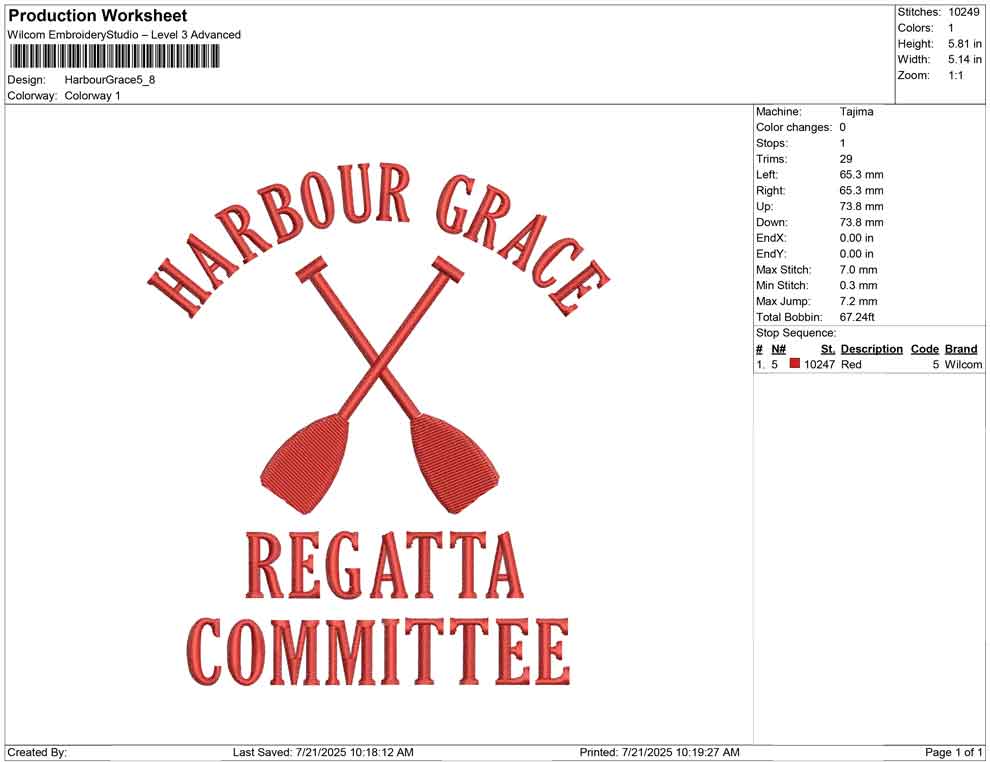This screenshot has width=990, height=762.
Task: Click the EndY value '0.00 in'
Action: pos(857,254)
